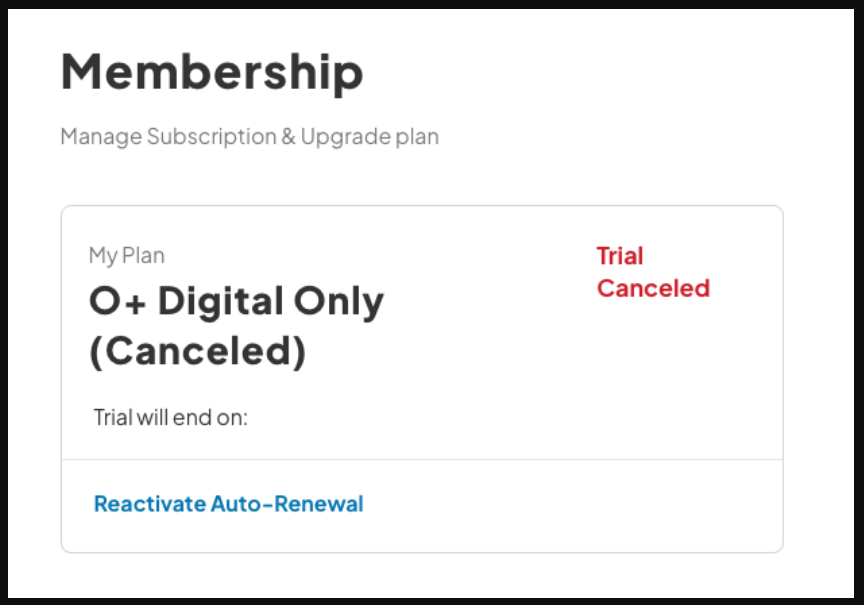Select the Manage Subscription & Upgrade plan subtitle

pyautogui.click(x=250, y=137)
